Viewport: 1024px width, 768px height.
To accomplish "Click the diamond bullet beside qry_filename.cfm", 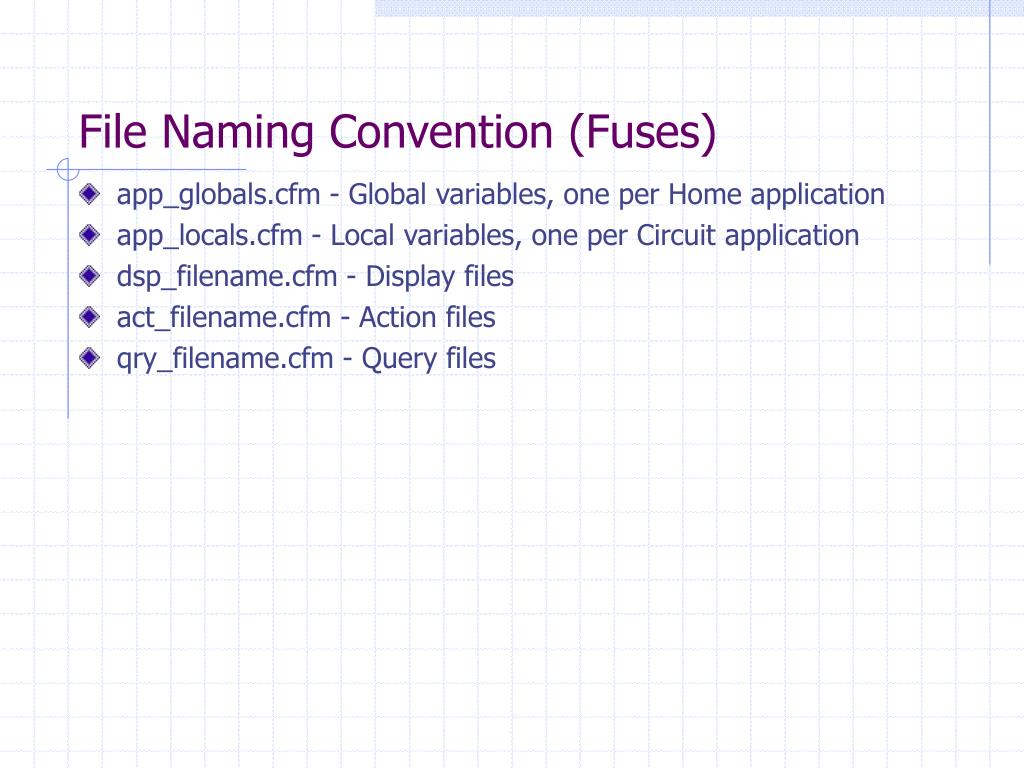I will point(89,358).
